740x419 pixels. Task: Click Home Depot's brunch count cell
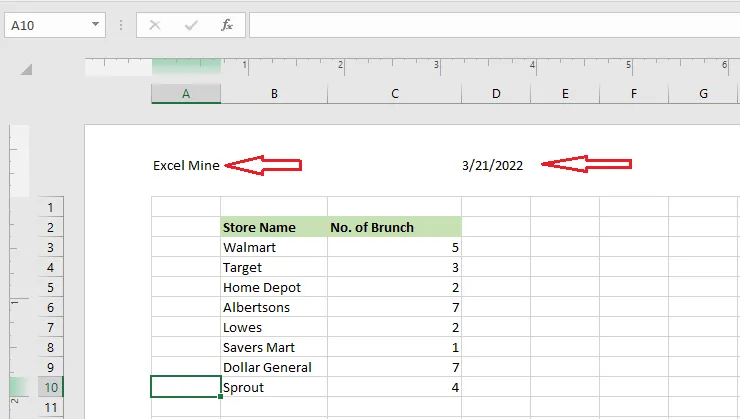click(394, 287)
